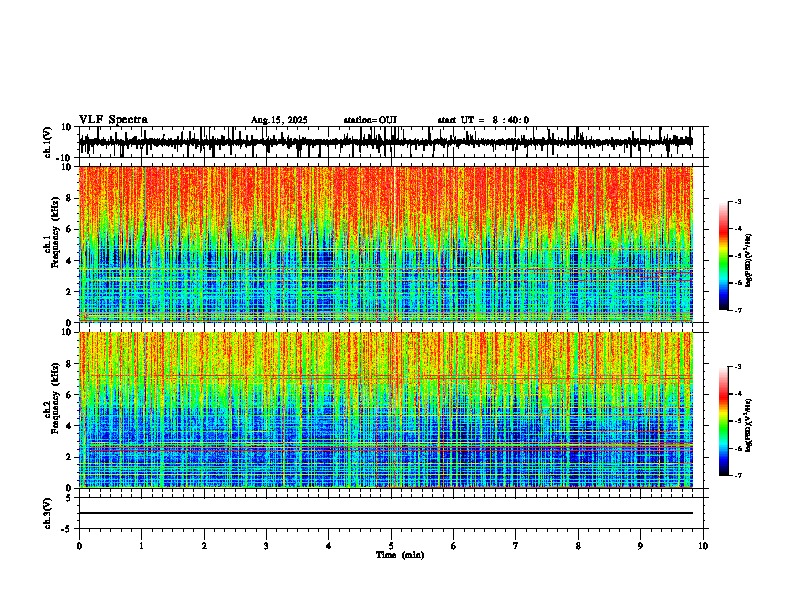
Task: Click the "2" kHz tick on ch.2 axis
Action: [70, 457]
